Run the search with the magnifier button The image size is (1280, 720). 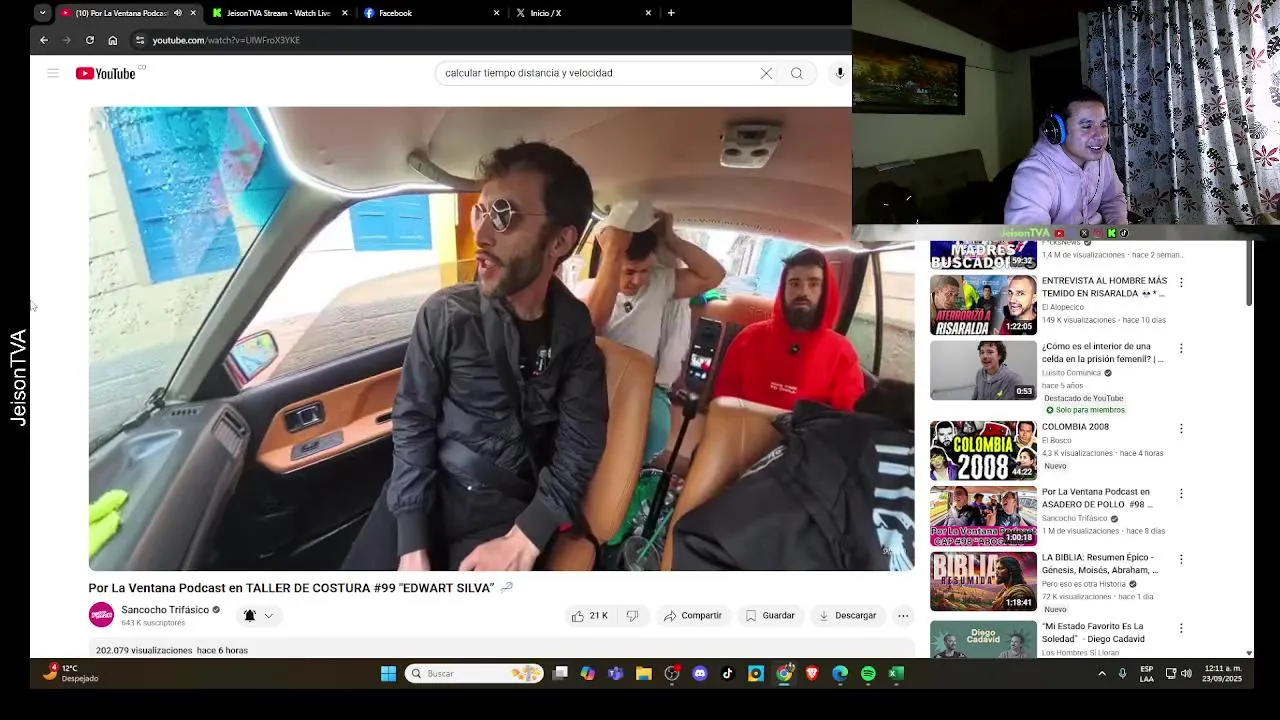797,73
